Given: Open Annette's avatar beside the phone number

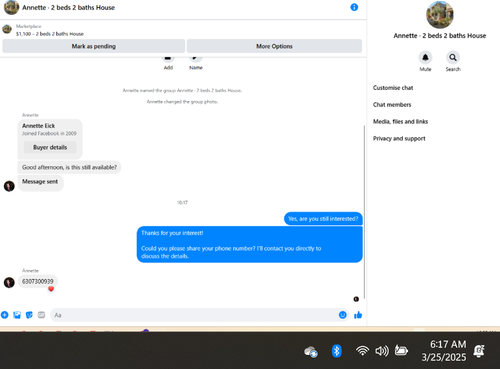Looking at the screenshot, I should [9, 282].
